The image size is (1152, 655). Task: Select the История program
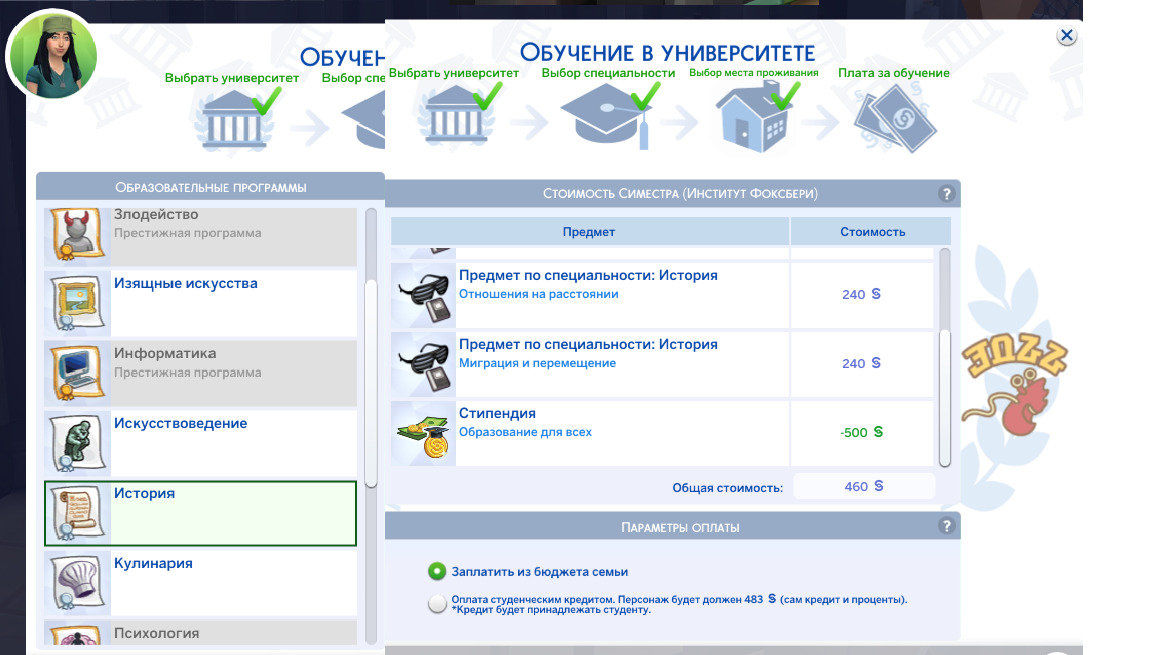click(201, 513)
